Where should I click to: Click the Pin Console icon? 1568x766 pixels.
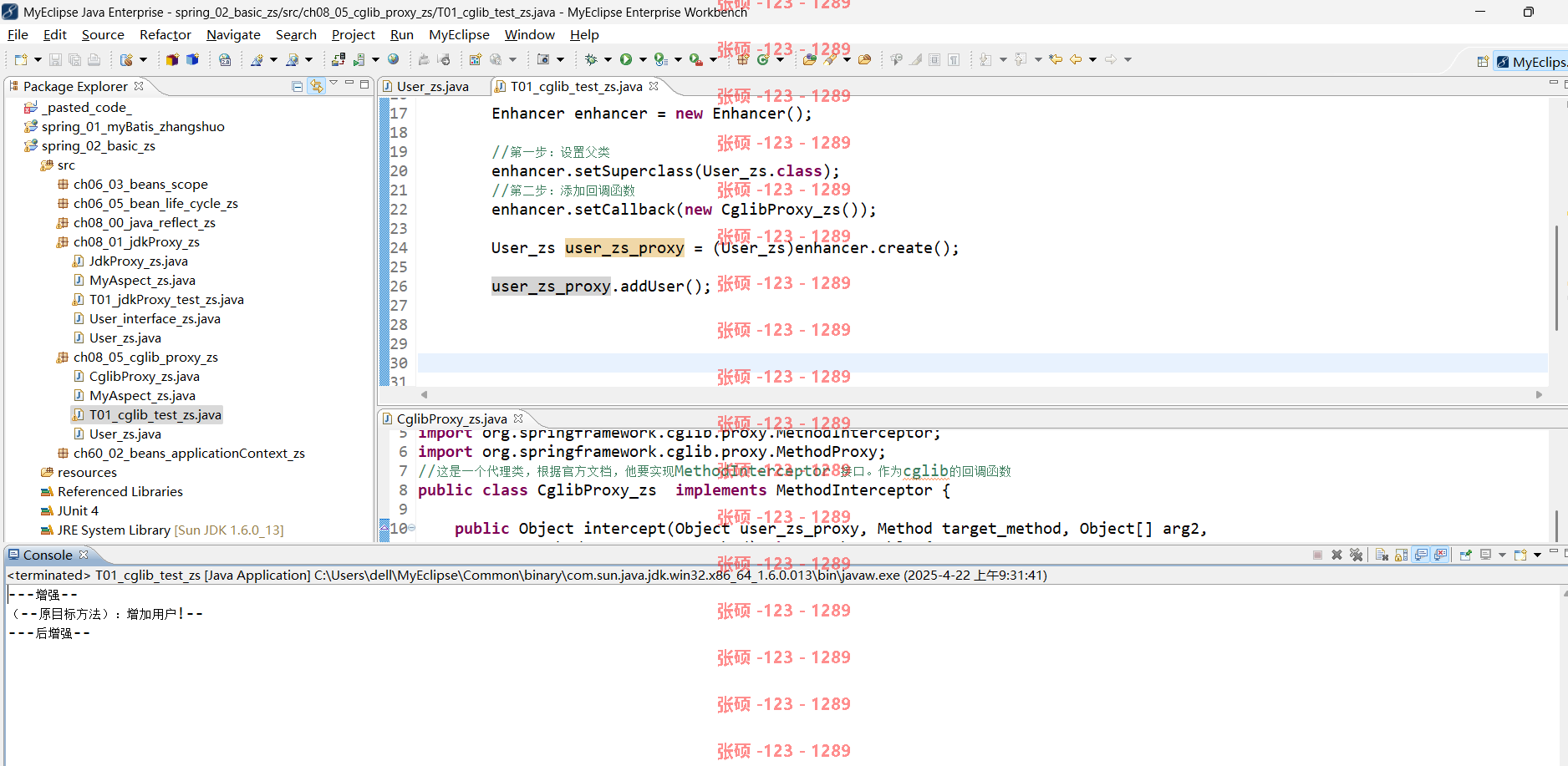coord(1466,555)
